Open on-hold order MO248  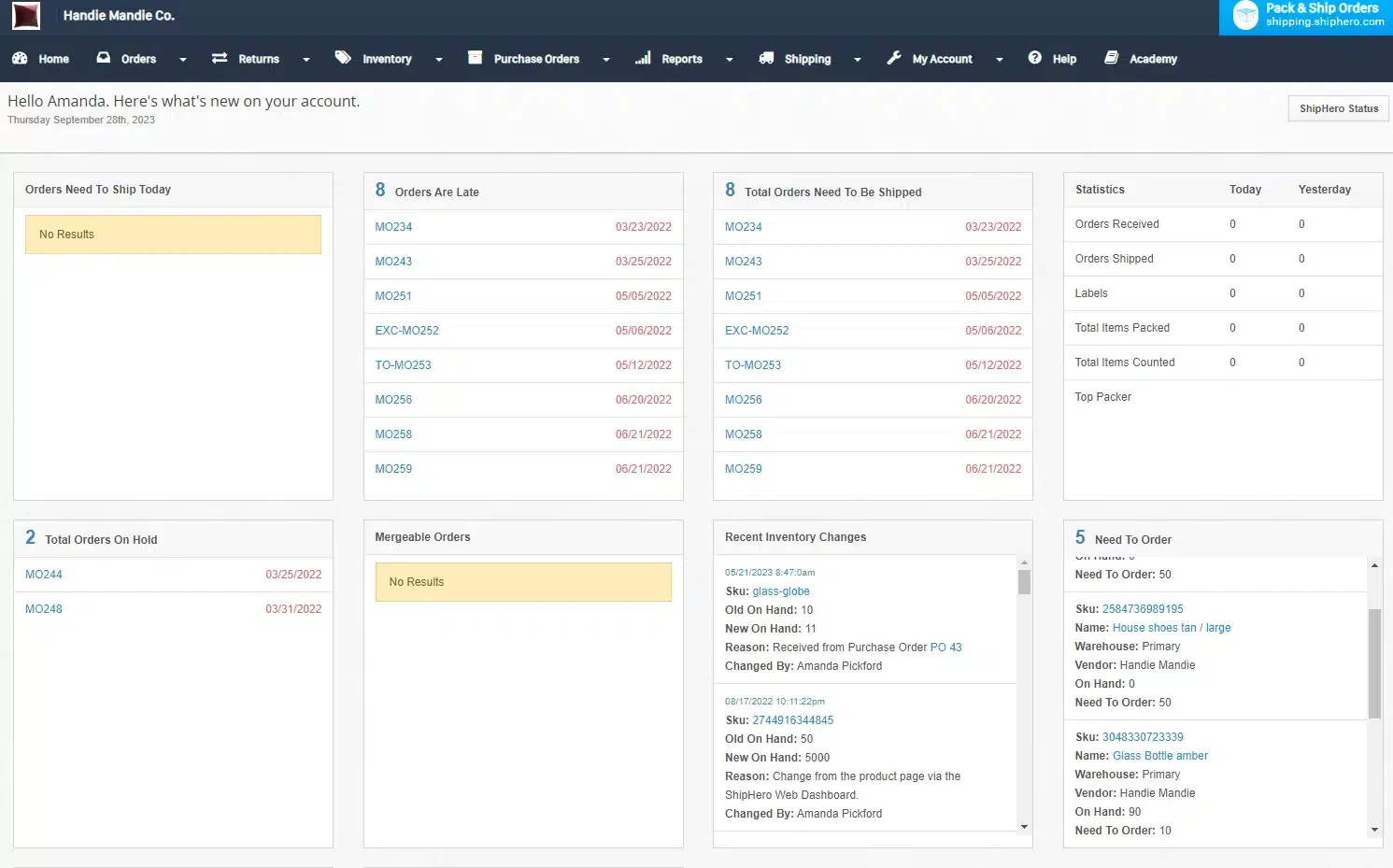click(43, 609)
